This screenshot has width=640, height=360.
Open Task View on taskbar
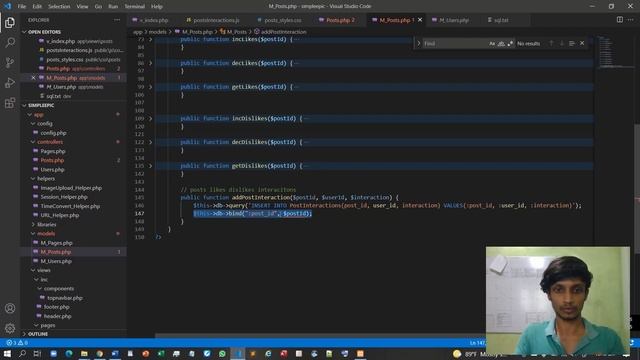(38, 353)
